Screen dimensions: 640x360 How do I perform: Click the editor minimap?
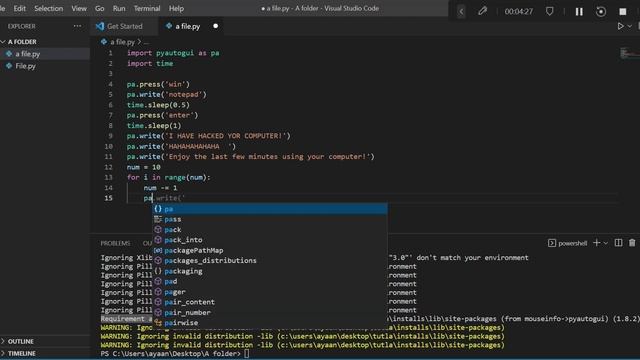point(629,53)
